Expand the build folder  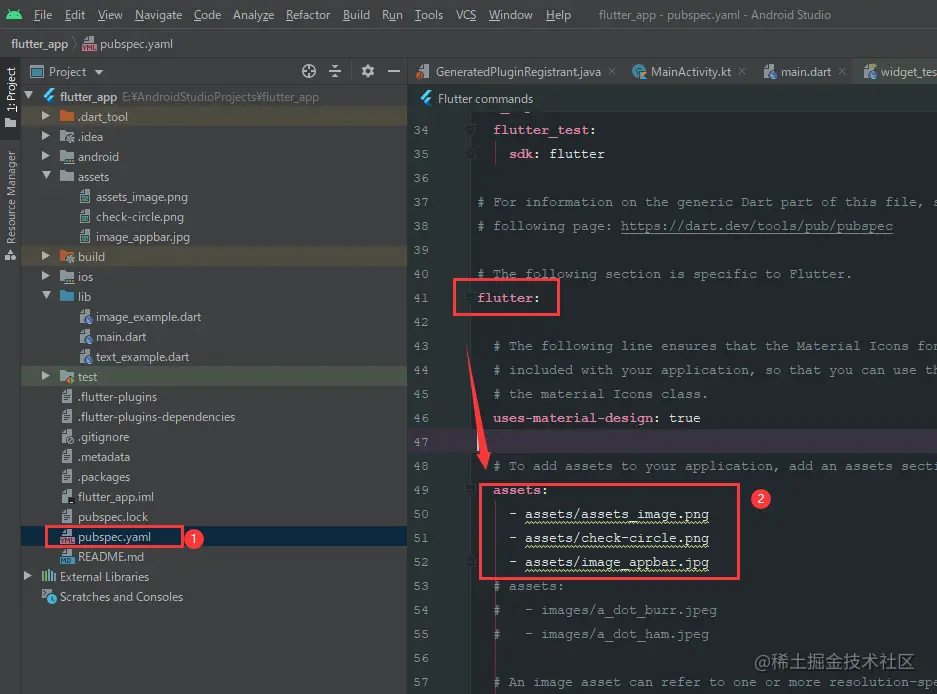45,255
